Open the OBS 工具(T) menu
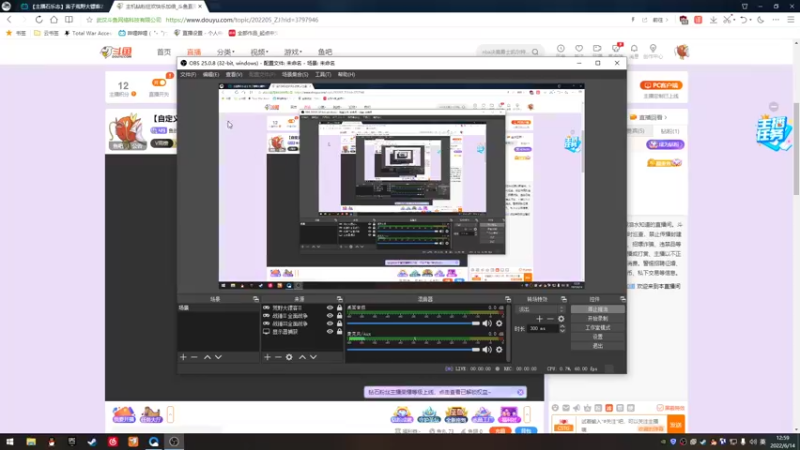The width and height of the screenshot is (800, 450). click(x=323, y=74)
